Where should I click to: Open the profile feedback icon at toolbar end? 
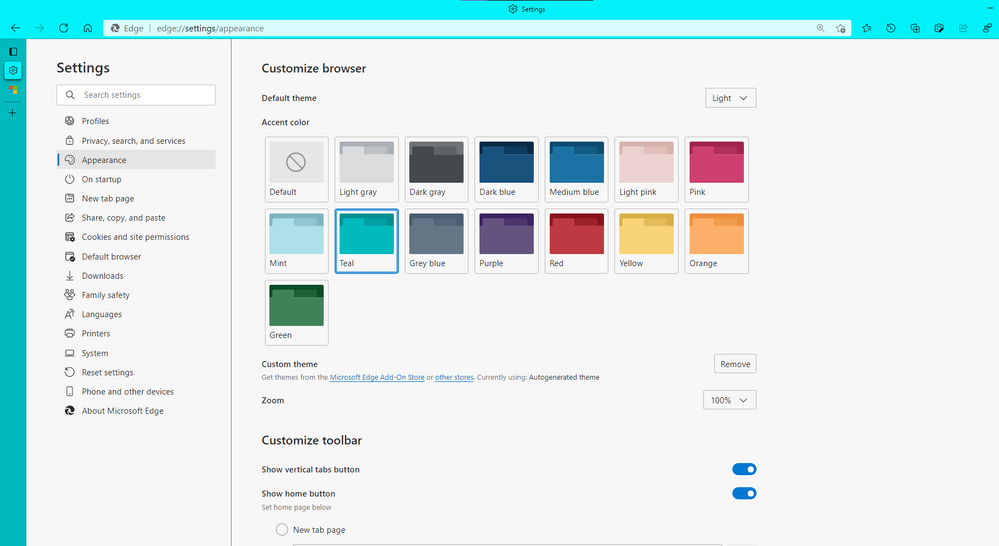click(987, 28)
